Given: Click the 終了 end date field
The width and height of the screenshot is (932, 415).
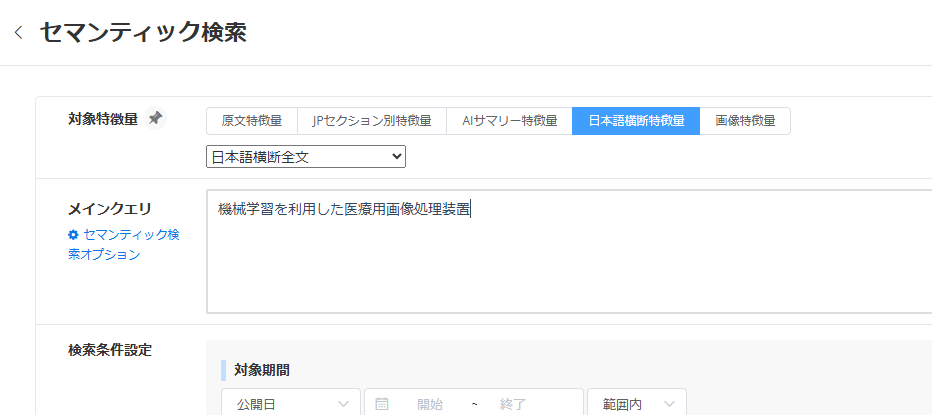Looking at the screenshot, I should click(x=513, y=404).
